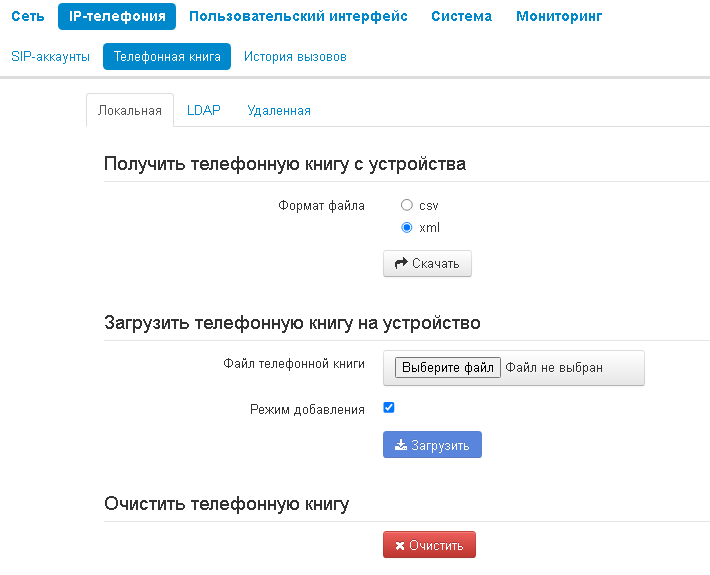Click the Файл телефонной книги label
Screen dimensions: 710x575
point(294,364)
